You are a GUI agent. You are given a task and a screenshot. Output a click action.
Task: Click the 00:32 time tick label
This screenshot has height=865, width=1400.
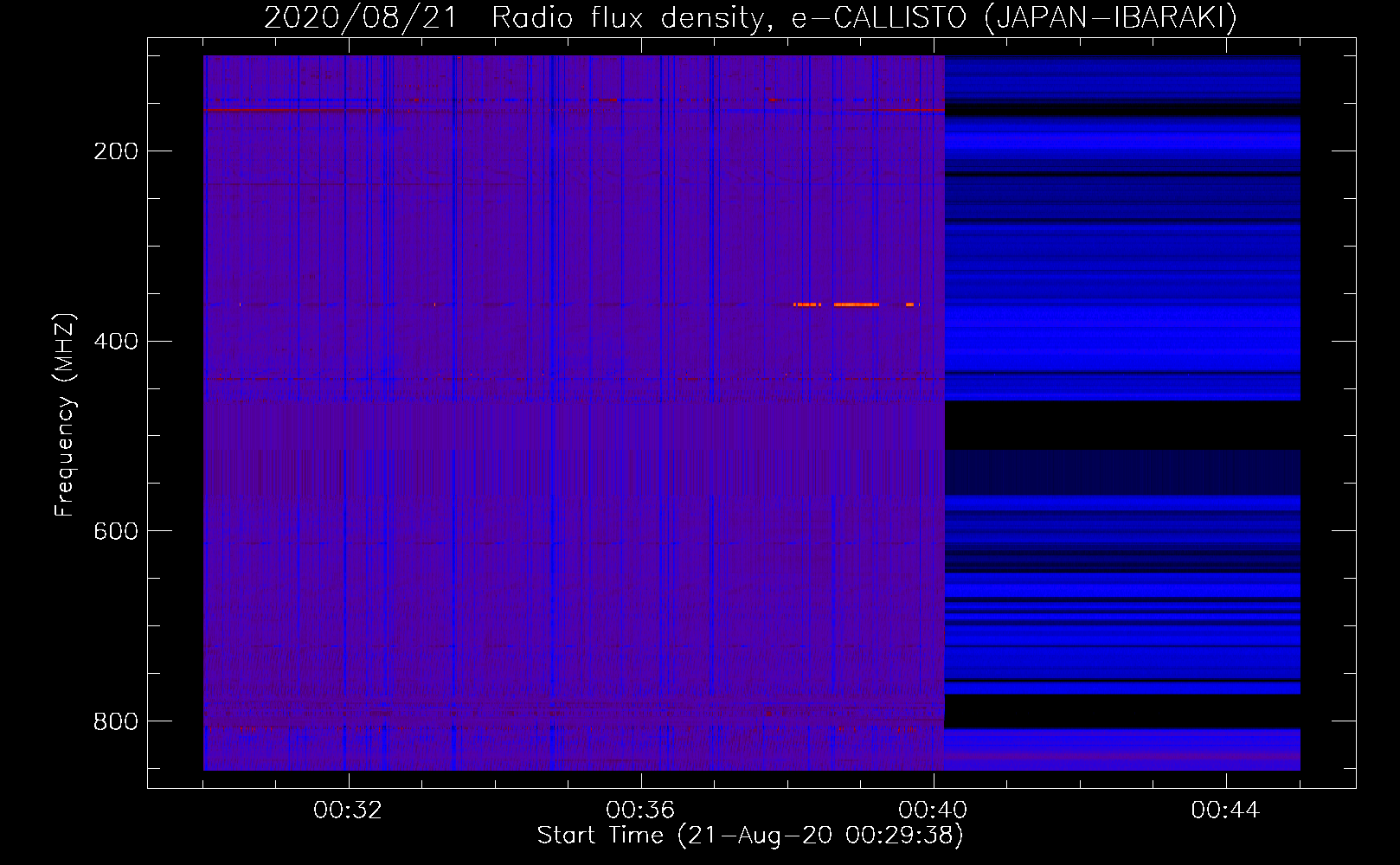coord(348,811)
